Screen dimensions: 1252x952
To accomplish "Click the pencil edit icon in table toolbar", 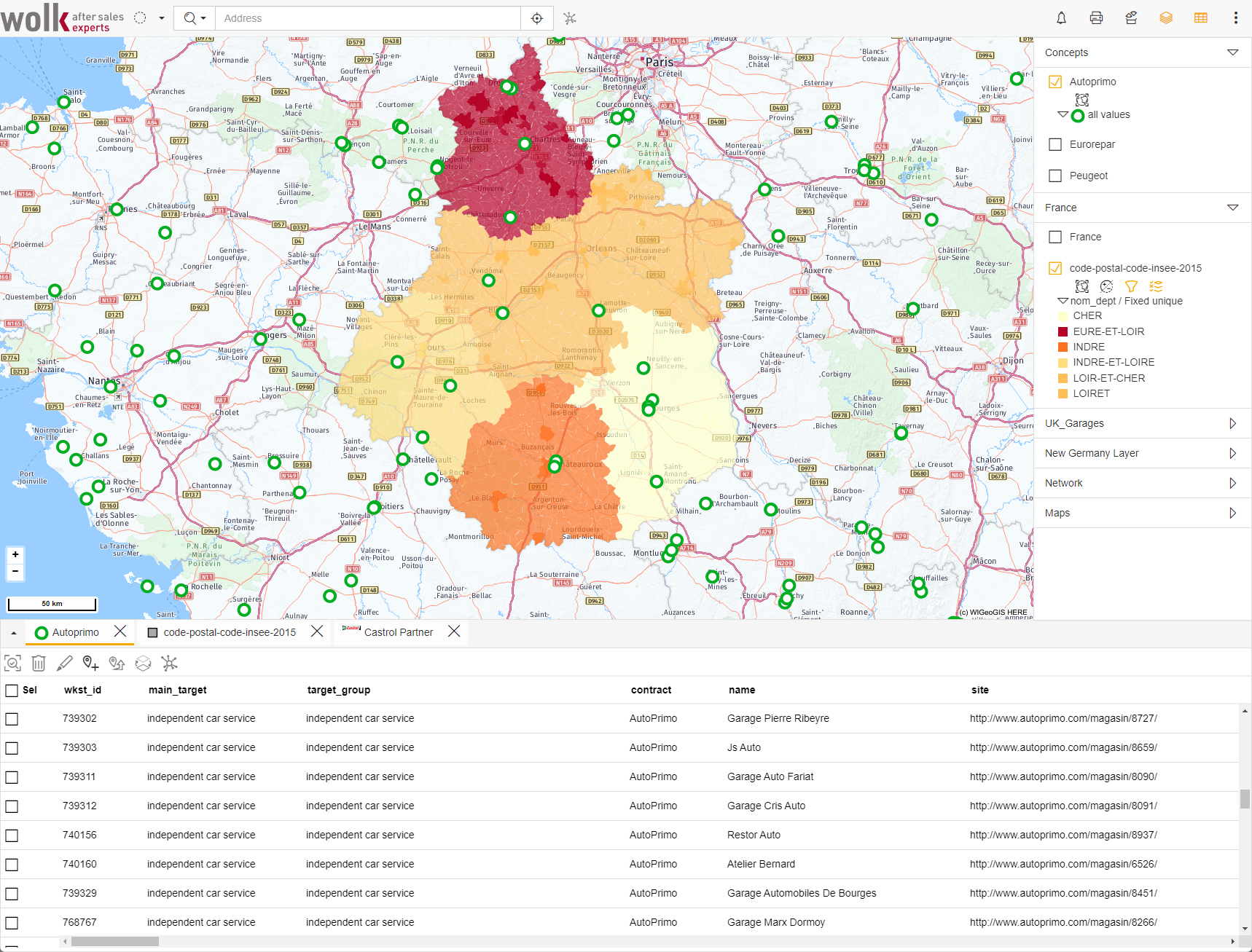I will 65,663.
